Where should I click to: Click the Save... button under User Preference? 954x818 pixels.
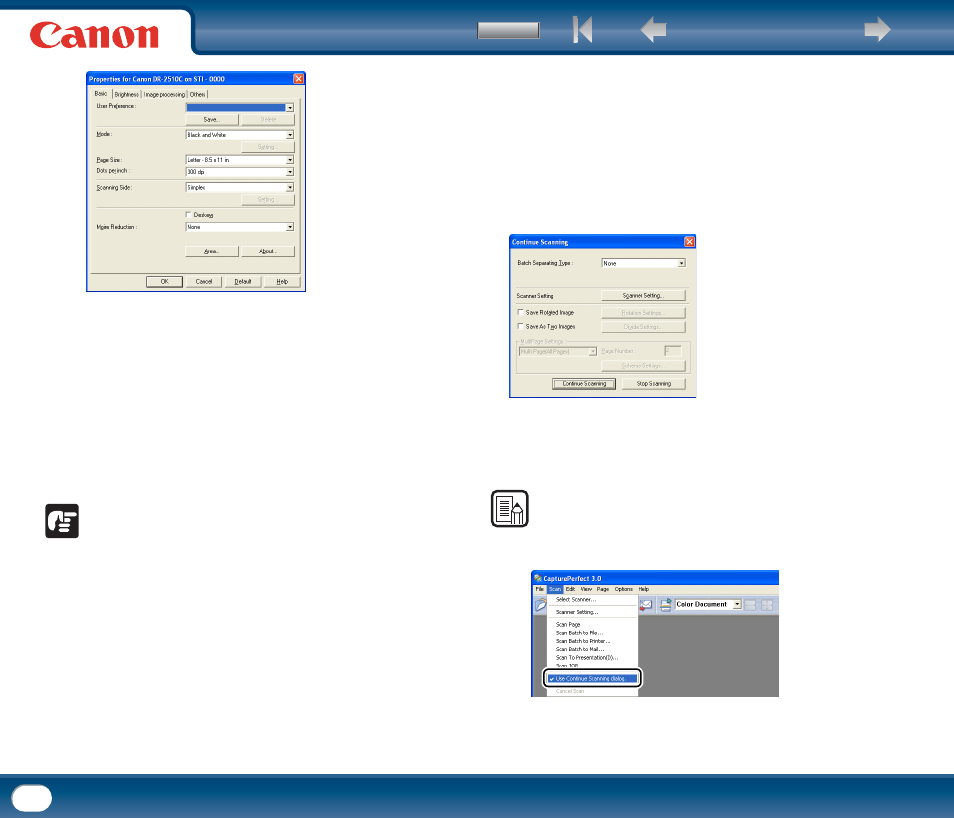[212, 119]
